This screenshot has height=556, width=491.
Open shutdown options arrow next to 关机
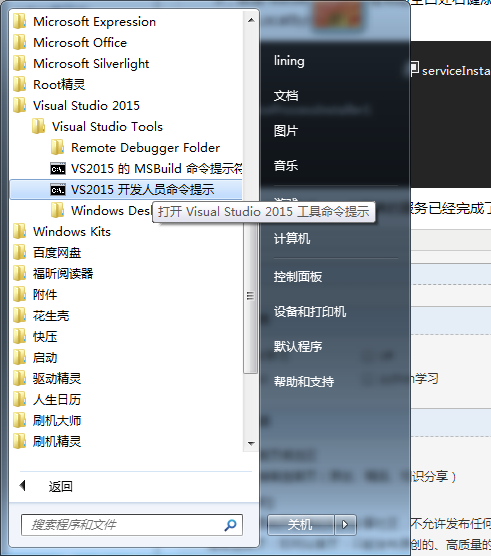(345, 524)
